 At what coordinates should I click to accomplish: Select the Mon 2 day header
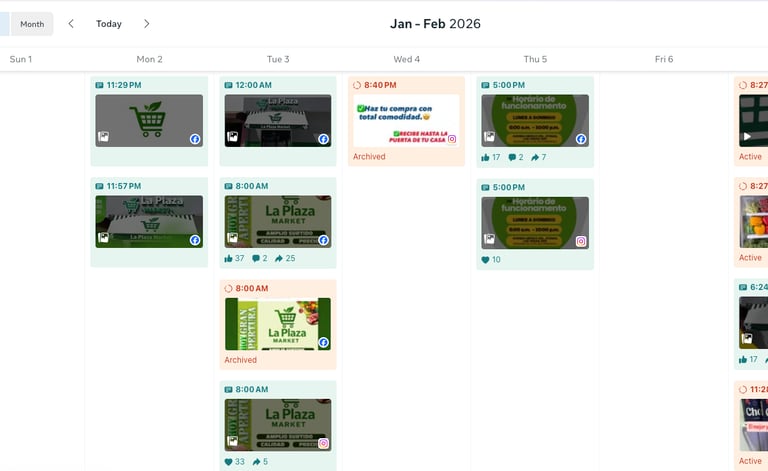(x=149, y=59)
